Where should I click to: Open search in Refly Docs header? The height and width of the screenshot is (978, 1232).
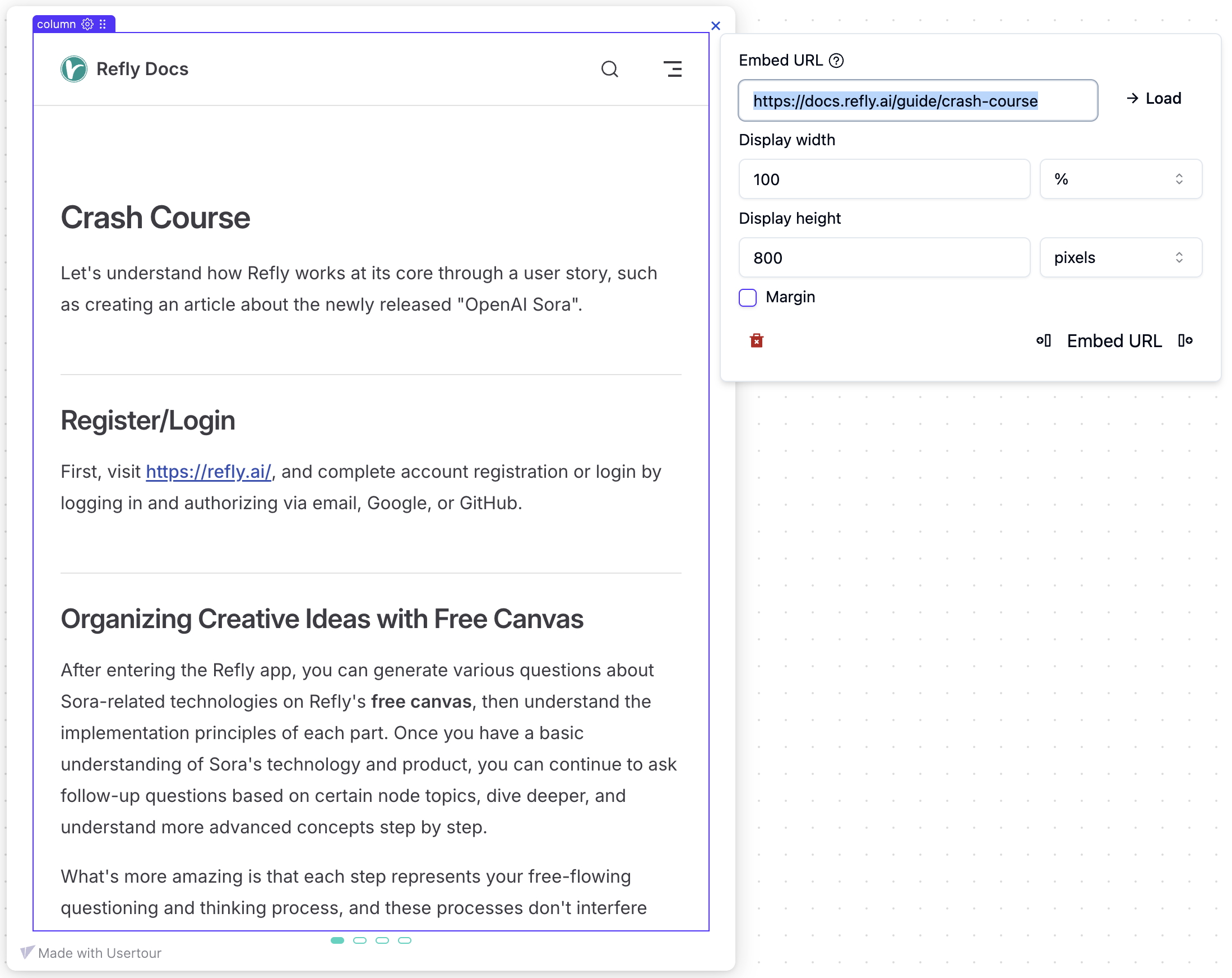(x=609, y=69)
